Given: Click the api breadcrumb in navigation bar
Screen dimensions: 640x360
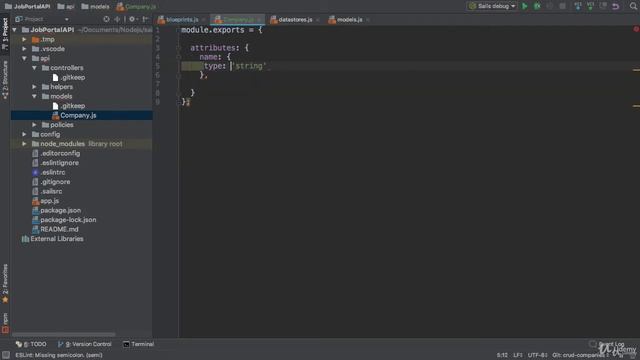Looking at the screenshot, I should [66, 7].
